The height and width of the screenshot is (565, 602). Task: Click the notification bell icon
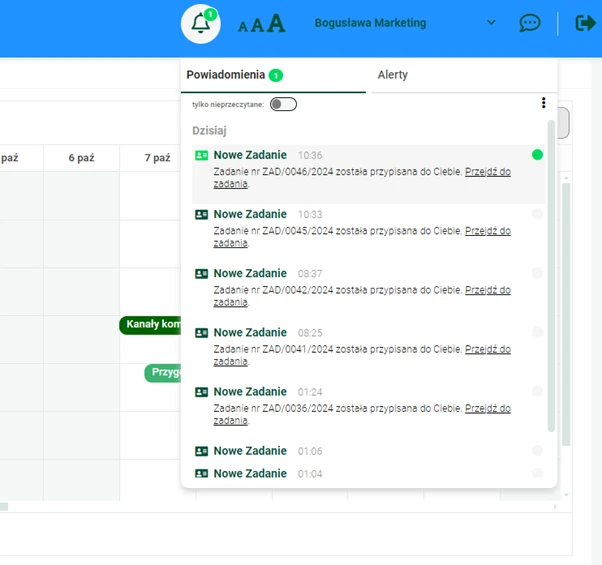pyautogui.click(x=201, y=24)
